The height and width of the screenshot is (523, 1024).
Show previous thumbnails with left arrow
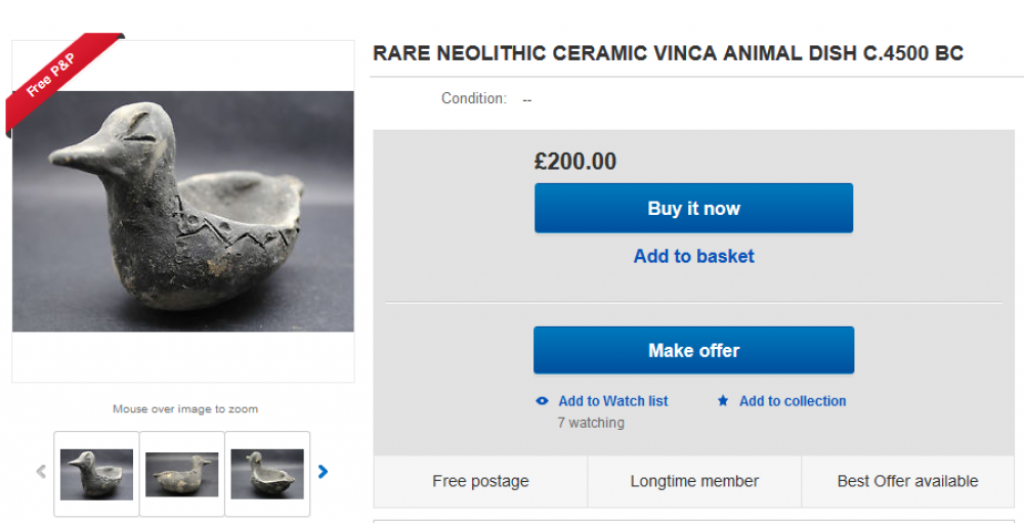[x=41, y=472]
